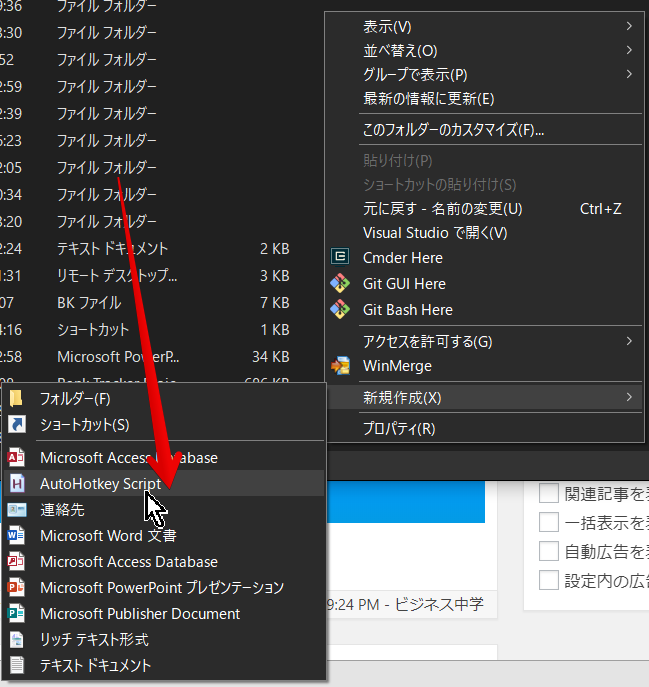Open プロパティ(R) from the context menu
Screen dimensions: 649x687
click(x=399, y=429)
